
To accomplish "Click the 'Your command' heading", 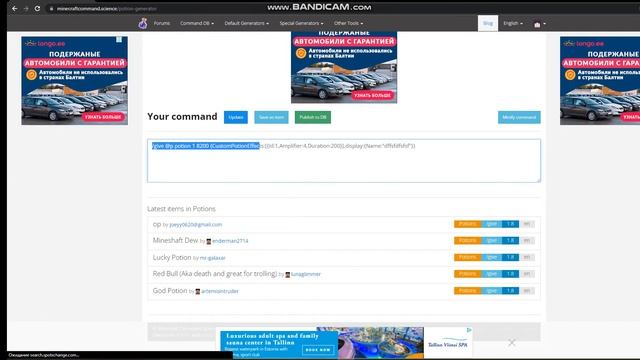I will (182, 117).
